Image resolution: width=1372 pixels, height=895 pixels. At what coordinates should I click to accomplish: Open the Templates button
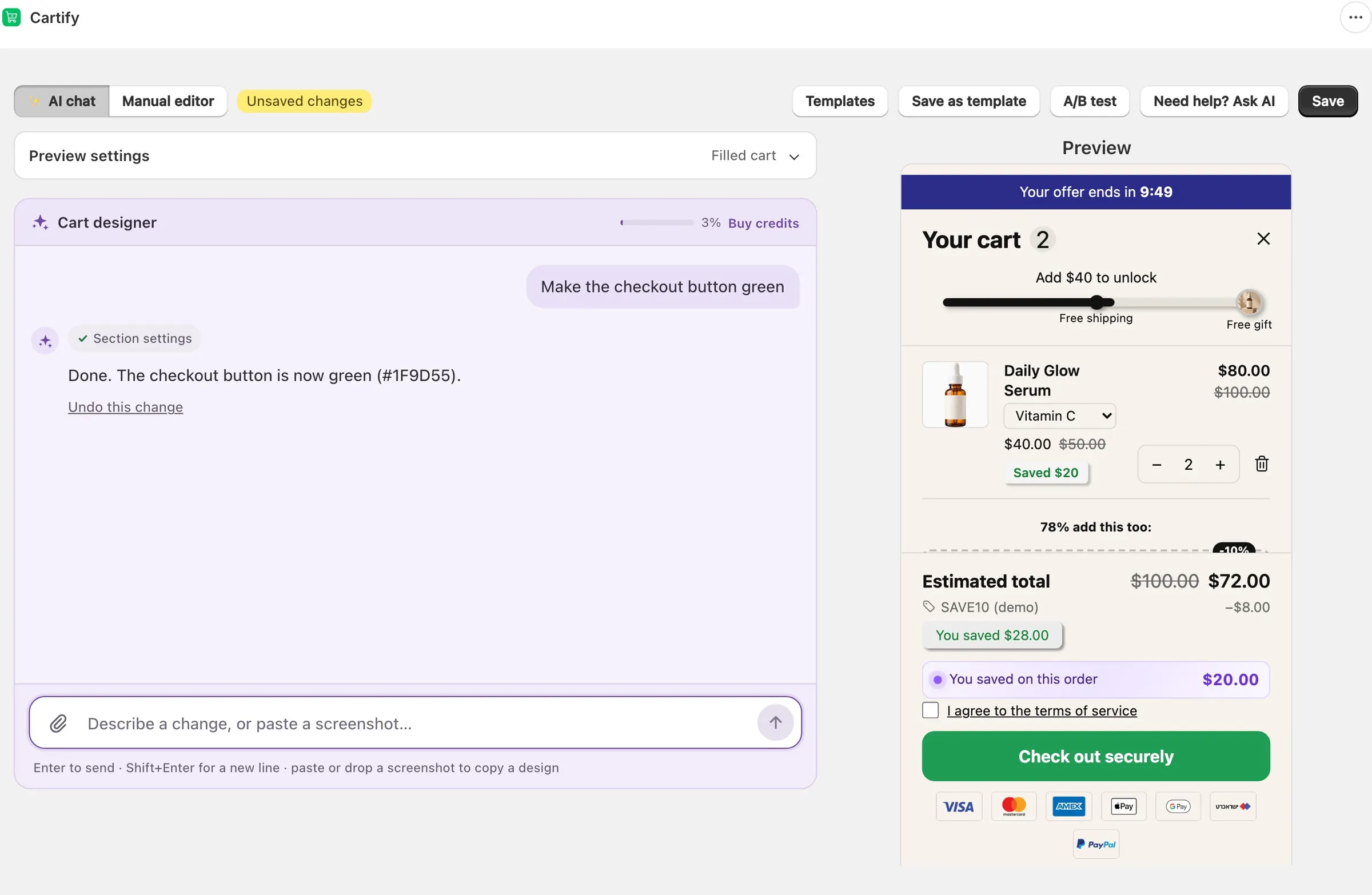839,101
